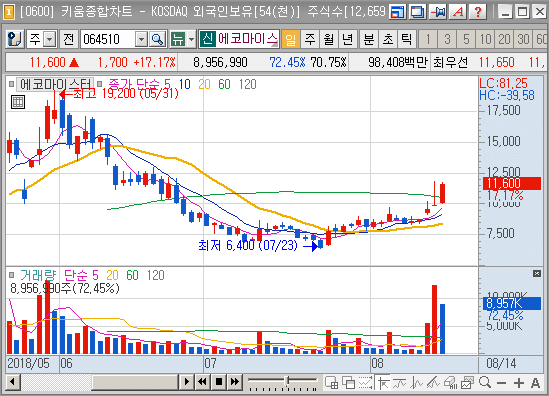Click the 전 button

[69, 39]
